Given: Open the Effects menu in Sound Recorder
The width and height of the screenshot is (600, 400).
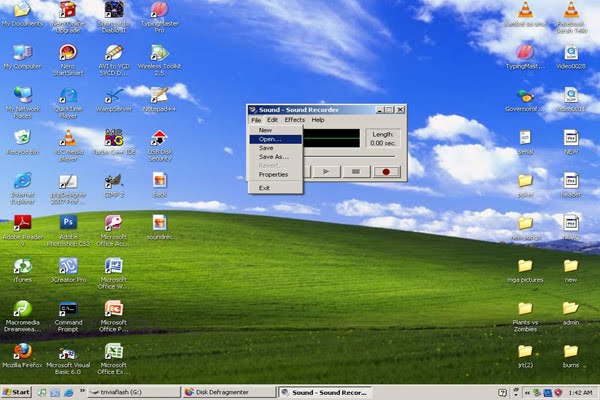Looking at the screenshot, I should point(295,120).
